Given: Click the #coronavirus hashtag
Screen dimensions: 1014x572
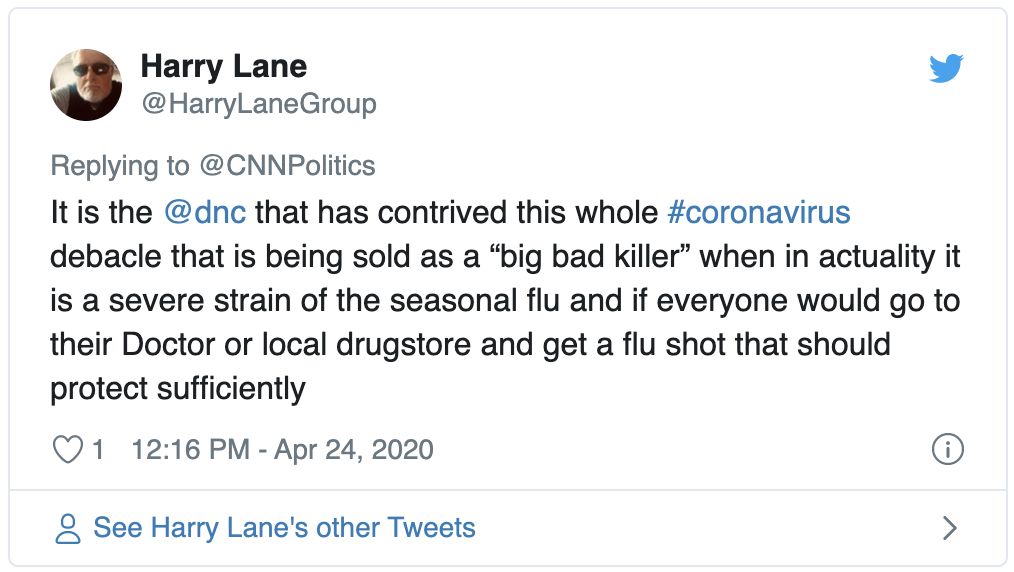Looking at the screenshot, I should pyautogui.click(x=759, y=213).
